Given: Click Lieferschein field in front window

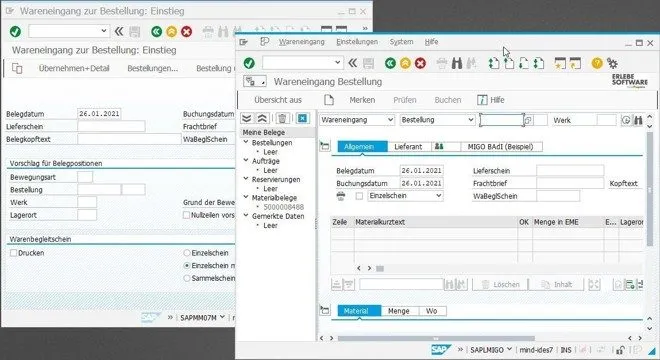Looking at the screenshot, I should 570,171.
